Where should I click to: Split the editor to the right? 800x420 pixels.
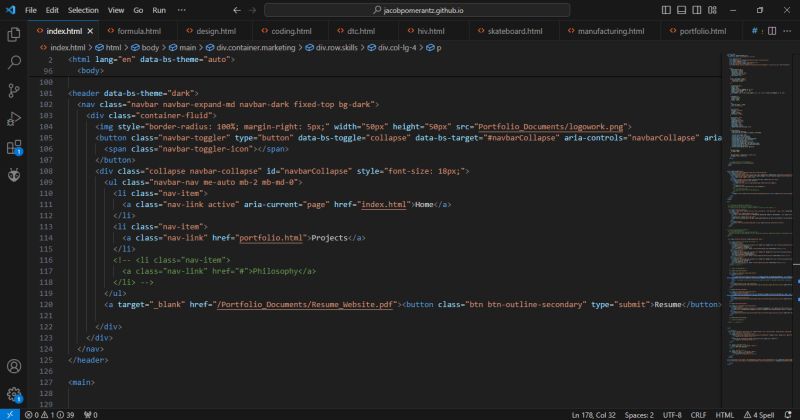pyautogui.click(x=772, y=31)
